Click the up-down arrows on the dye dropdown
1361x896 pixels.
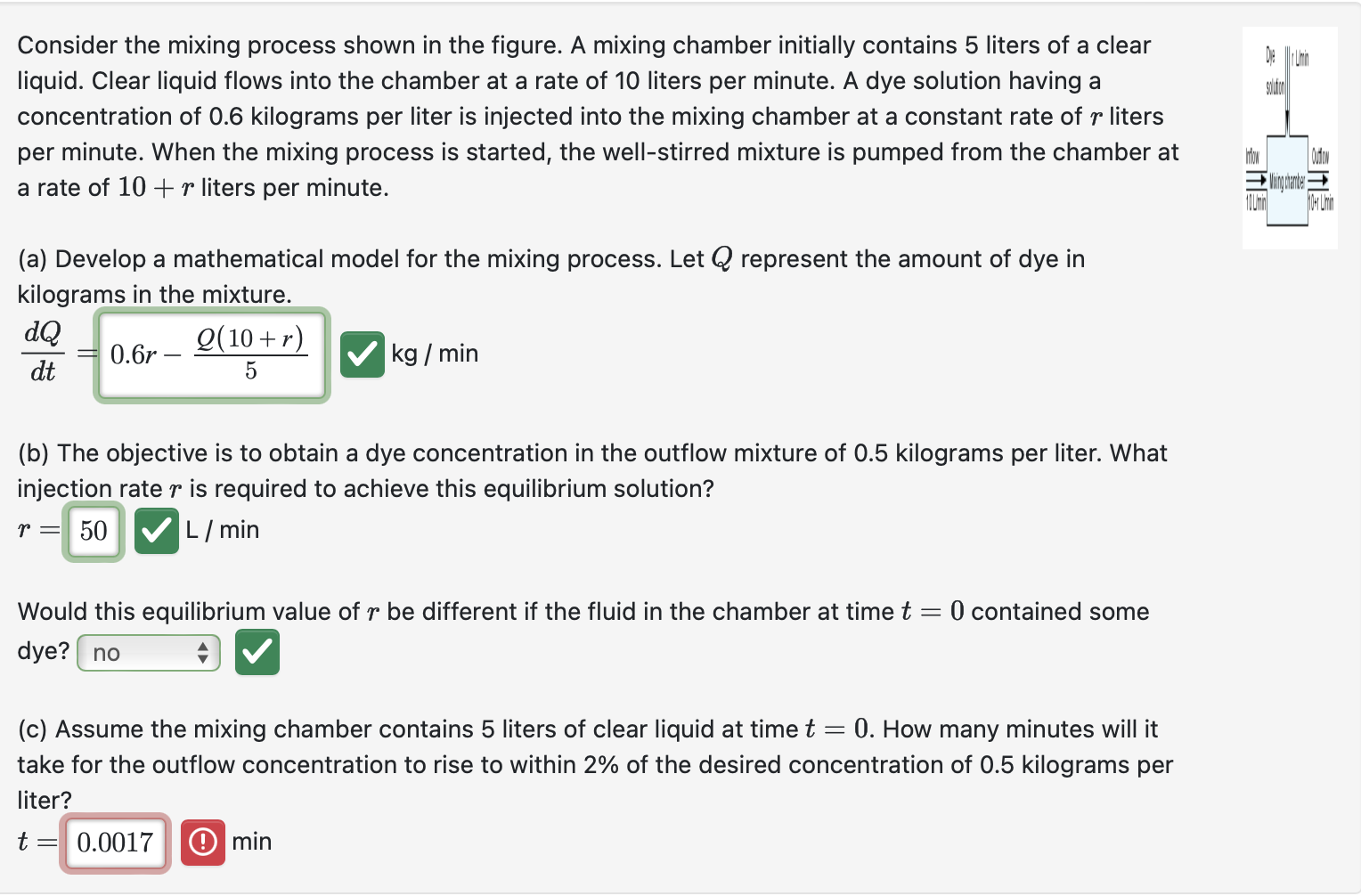pos(205,652)
